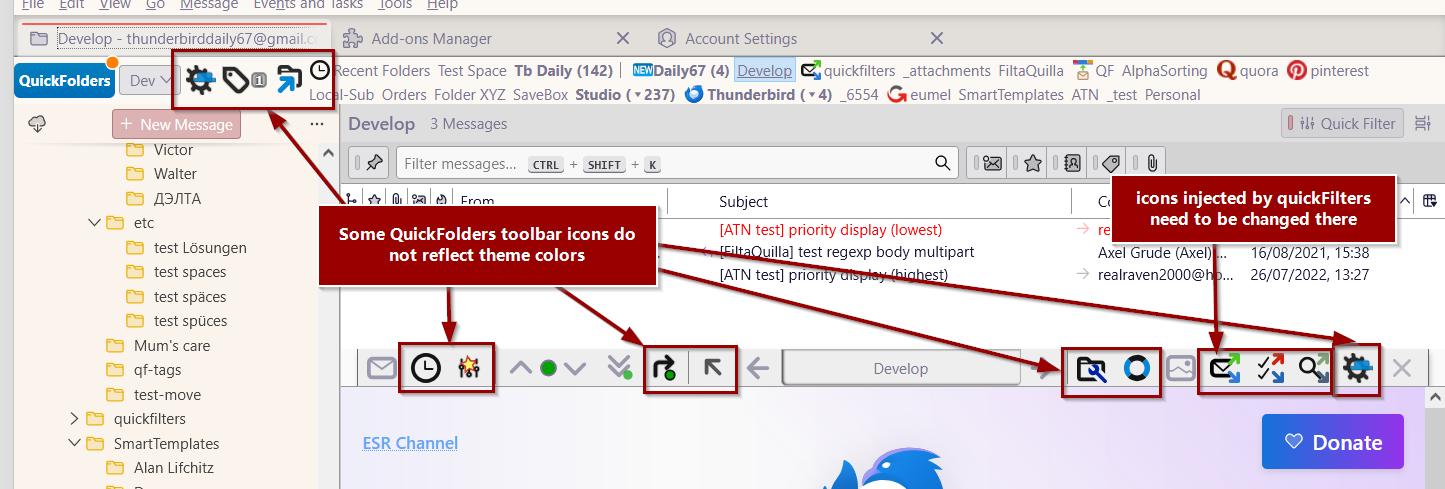This screenshot has height=489, width=1445.
Task: Click the clock icon in the current folder bar
Action: pos(426,369)
